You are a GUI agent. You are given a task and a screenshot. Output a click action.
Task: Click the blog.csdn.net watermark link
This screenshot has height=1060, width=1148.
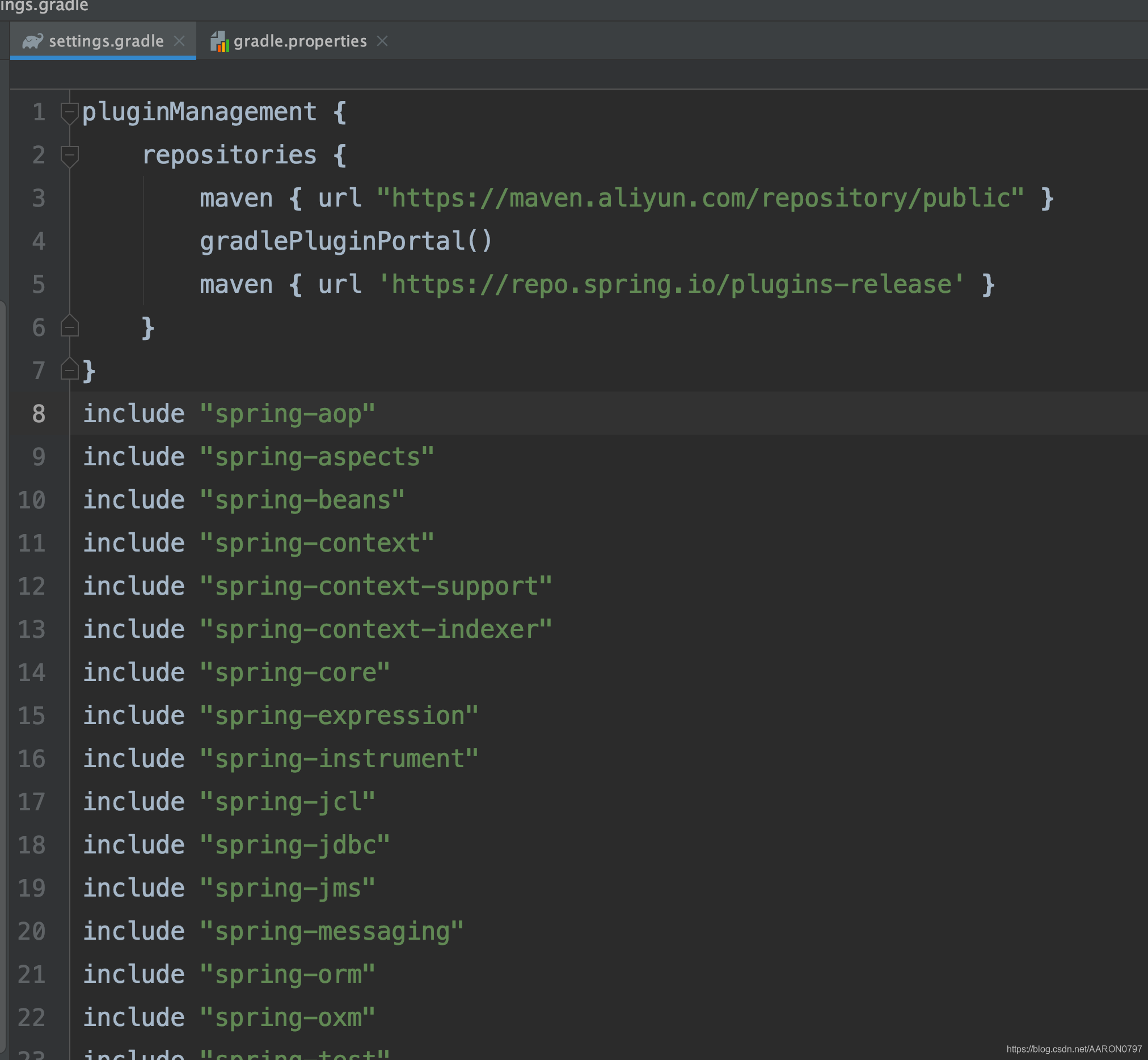click(1074, 1049)
